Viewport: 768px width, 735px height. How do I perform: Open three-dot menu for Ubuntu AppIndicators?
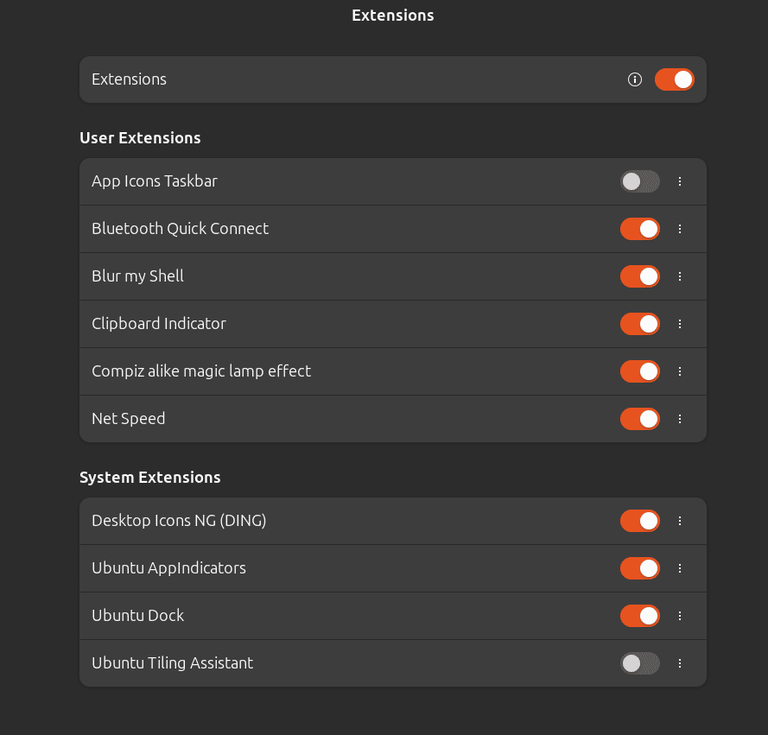pyautogui.click(x=680, y=568)
